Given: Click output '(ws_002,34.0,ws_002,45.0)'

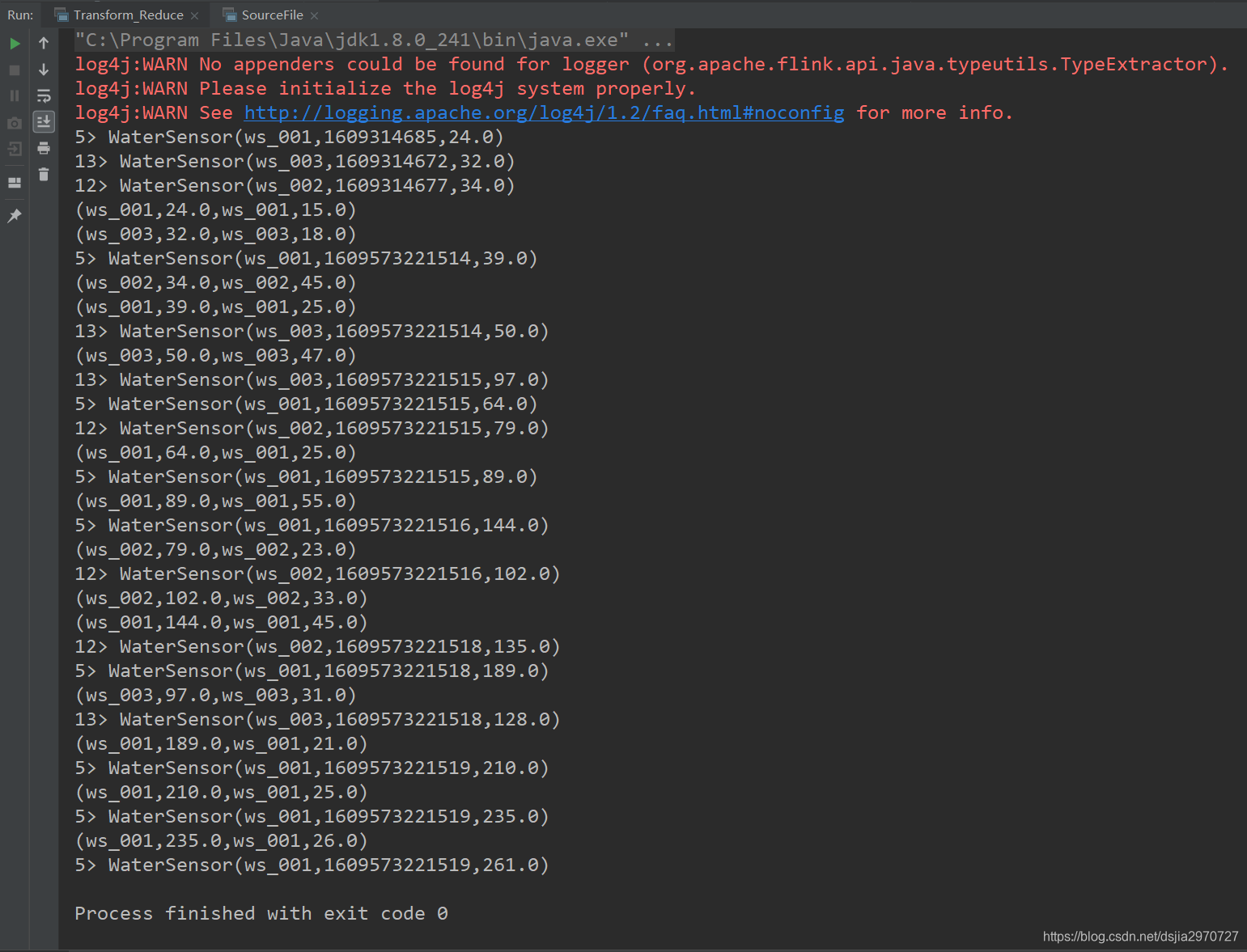Looking at the screenshot, I should pyautogui.click(x=215, y=282).
